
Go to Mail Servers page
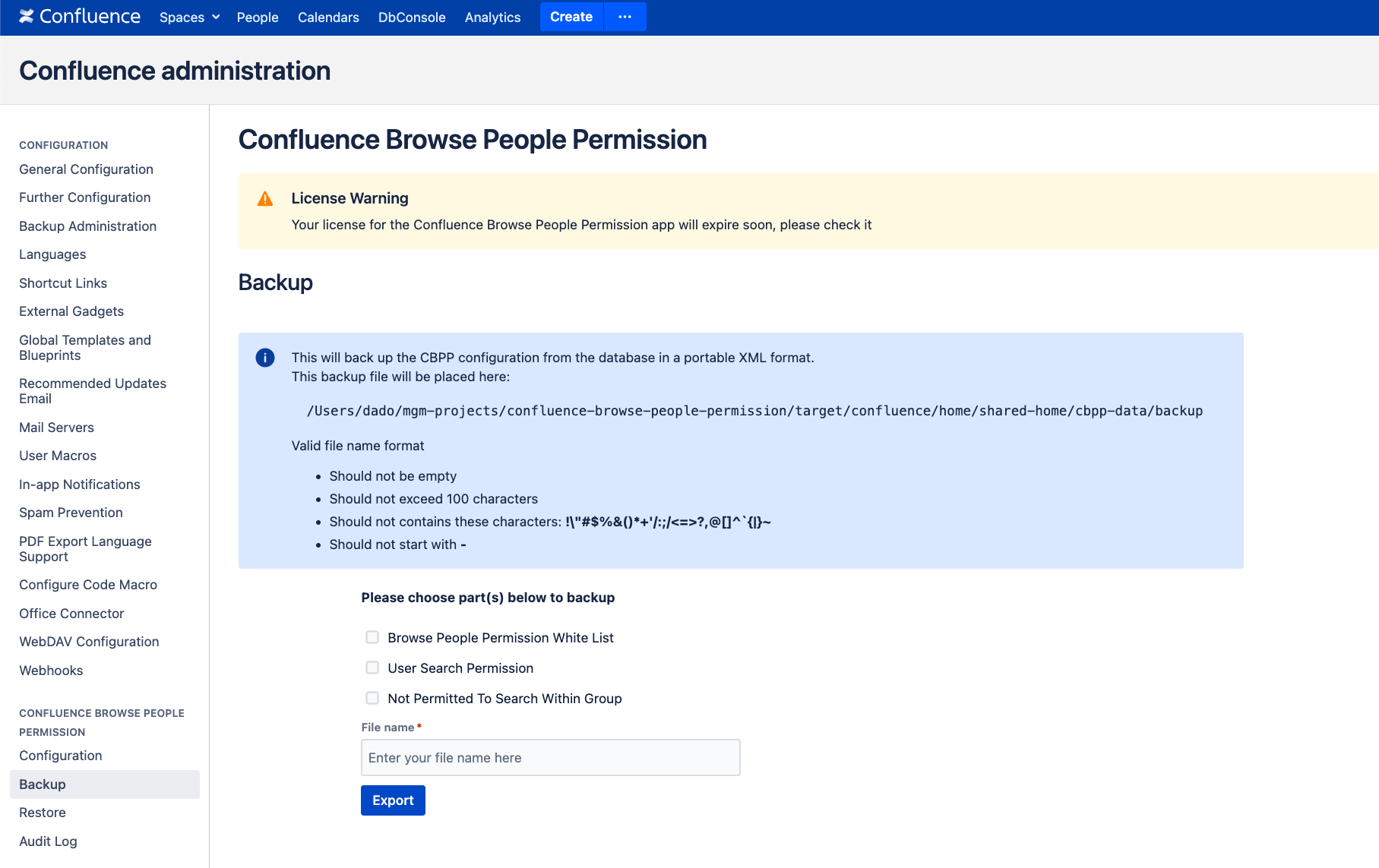pyautogui.click(x=56, y=428)
